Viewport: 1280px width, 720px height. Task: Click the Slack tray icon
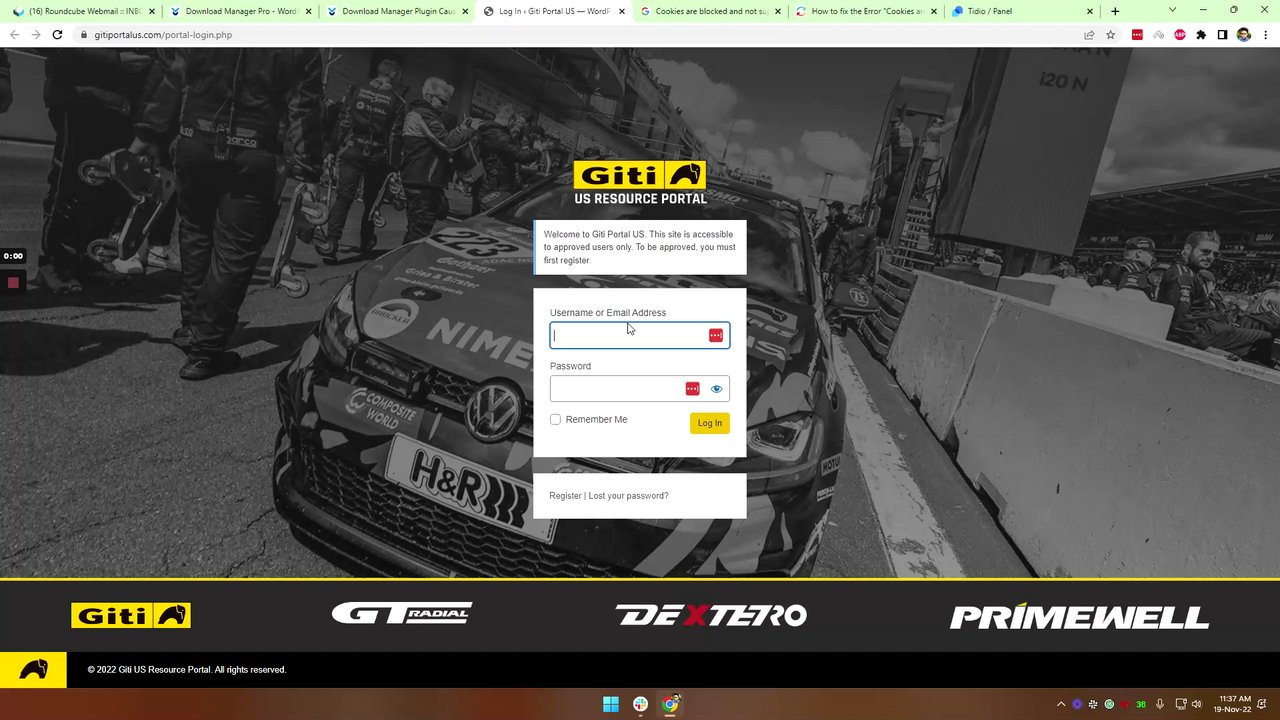coord(1093,704)
